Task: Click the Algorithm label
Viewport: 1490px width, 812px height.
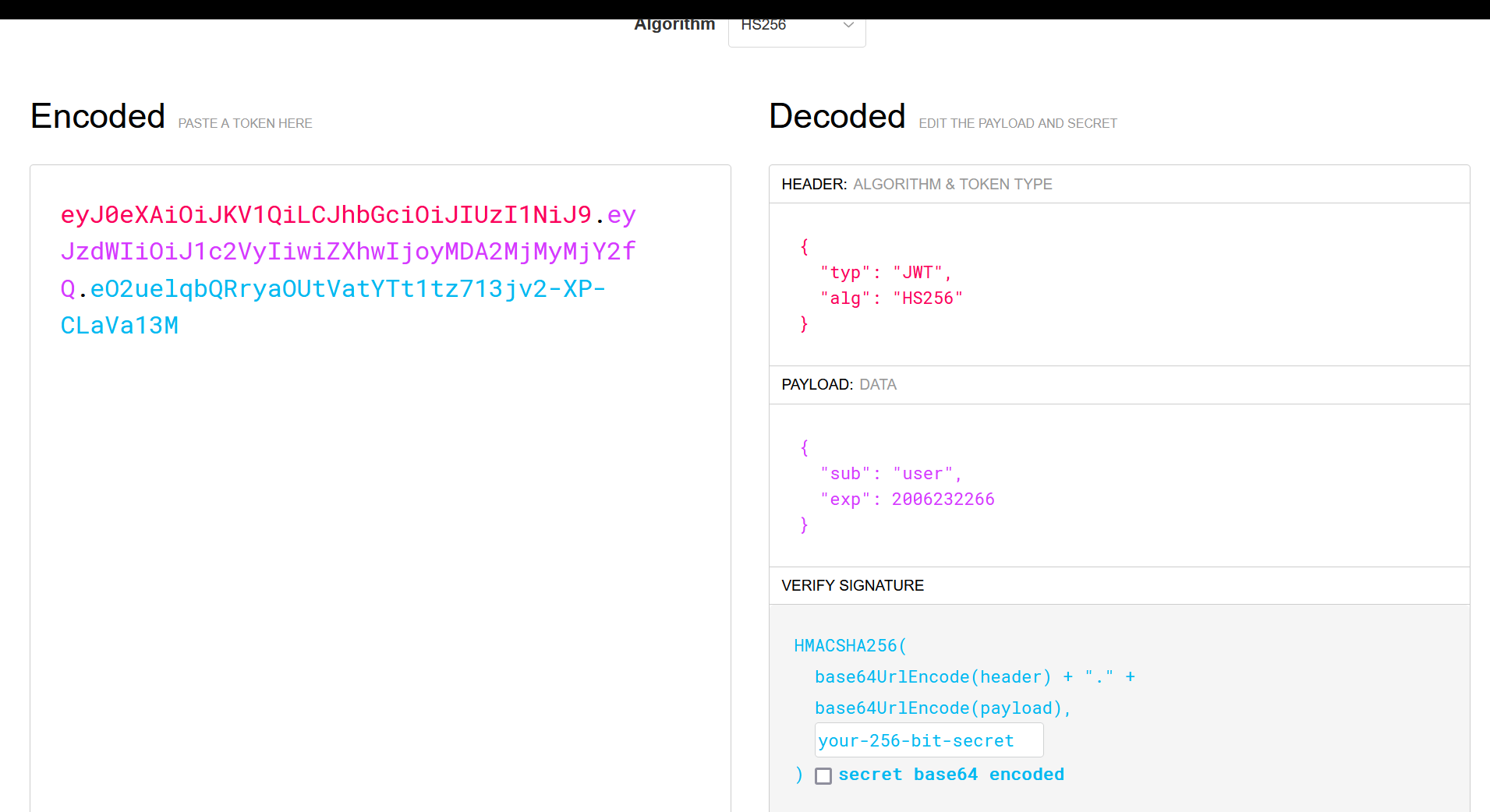Action: pyautogui.click(x=674, y=25)
